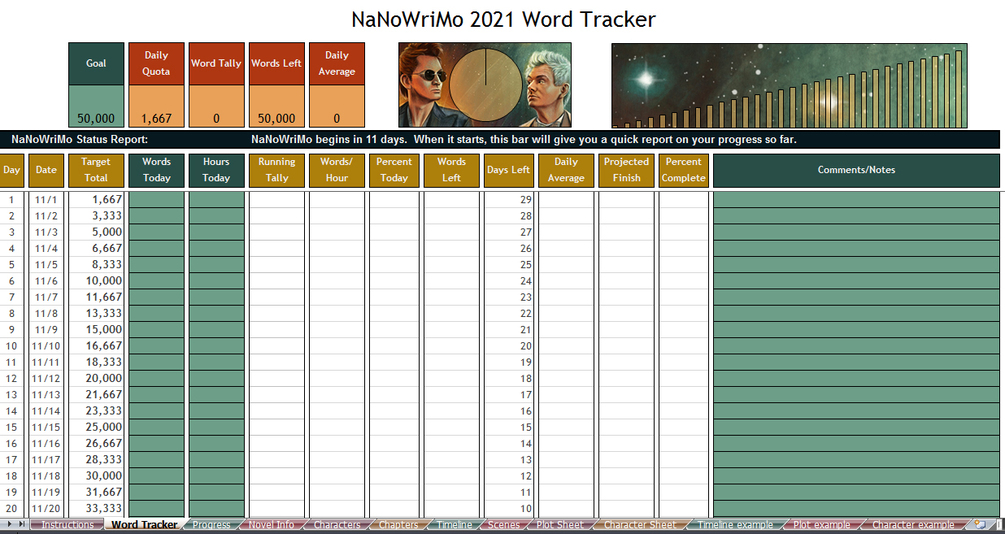Click Hours Today input cell for 11/1
1005x534 pixels.
(x=217, y=199)
